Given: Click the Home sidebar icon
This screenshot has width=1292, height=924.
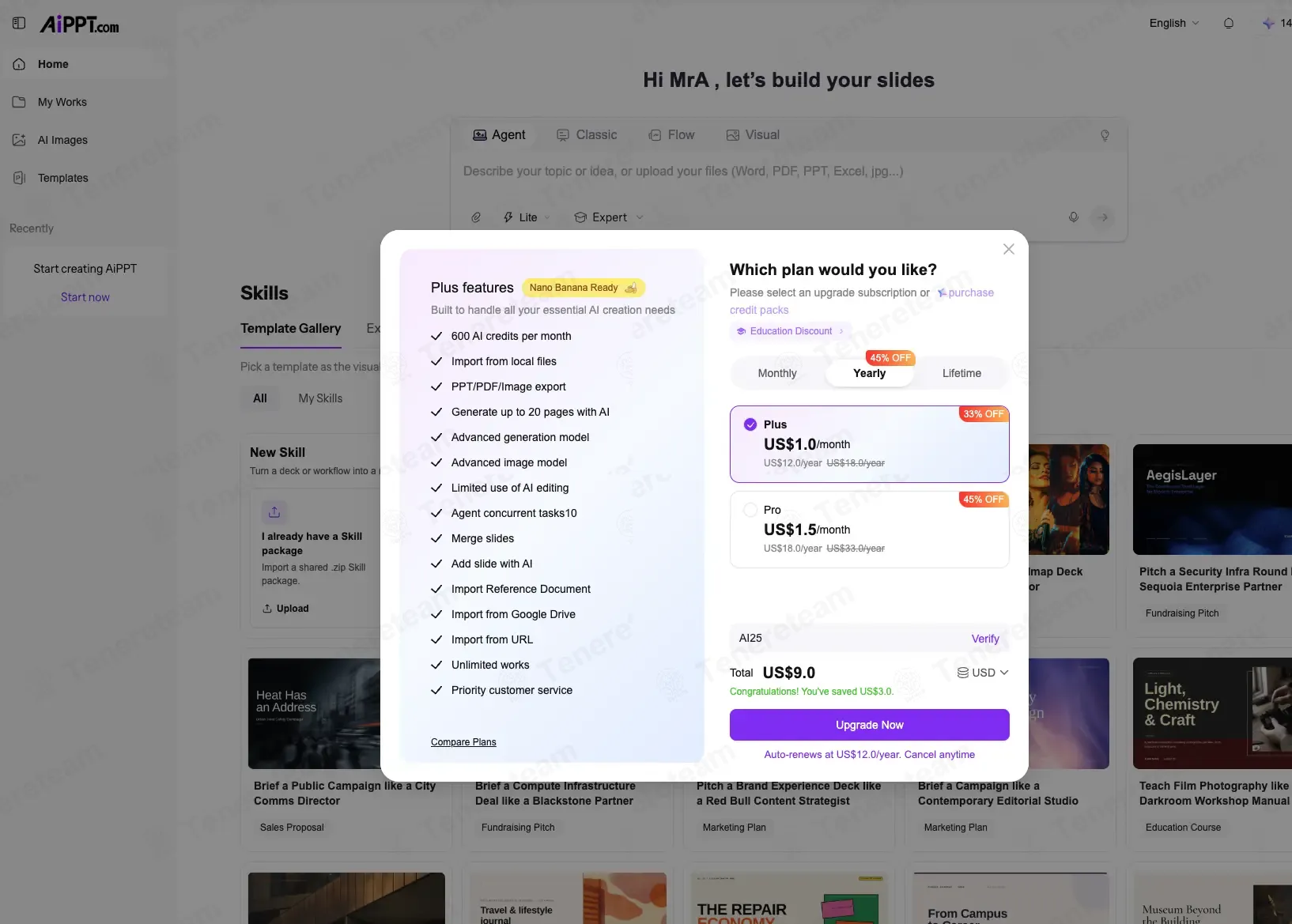Looking at the screenshot, I should tap(19, 64).
